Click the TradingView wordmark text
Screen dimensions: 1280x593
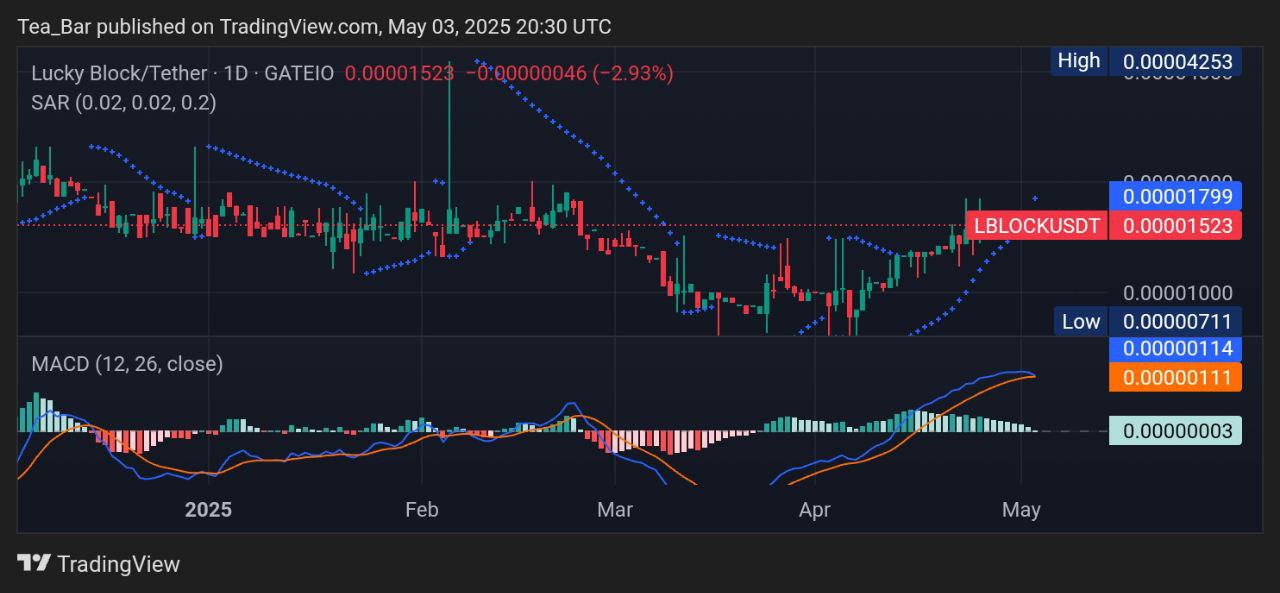click(118, 564)
